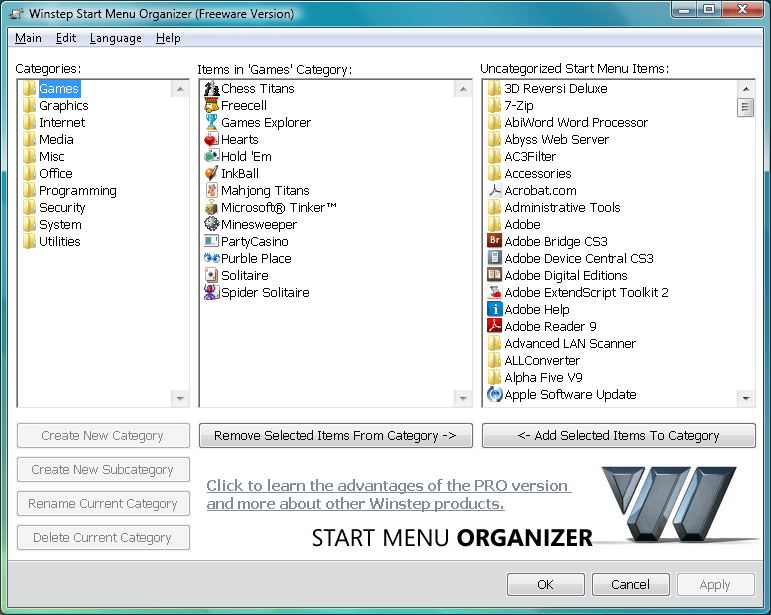Select the Security category
Viewport: 771px width, 615px height.
pyautogui.click(x=62, y=207)
